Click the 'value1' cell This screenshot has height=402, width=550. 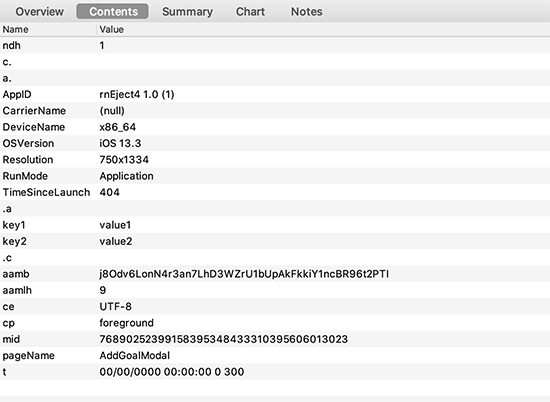tap(115, 225)
